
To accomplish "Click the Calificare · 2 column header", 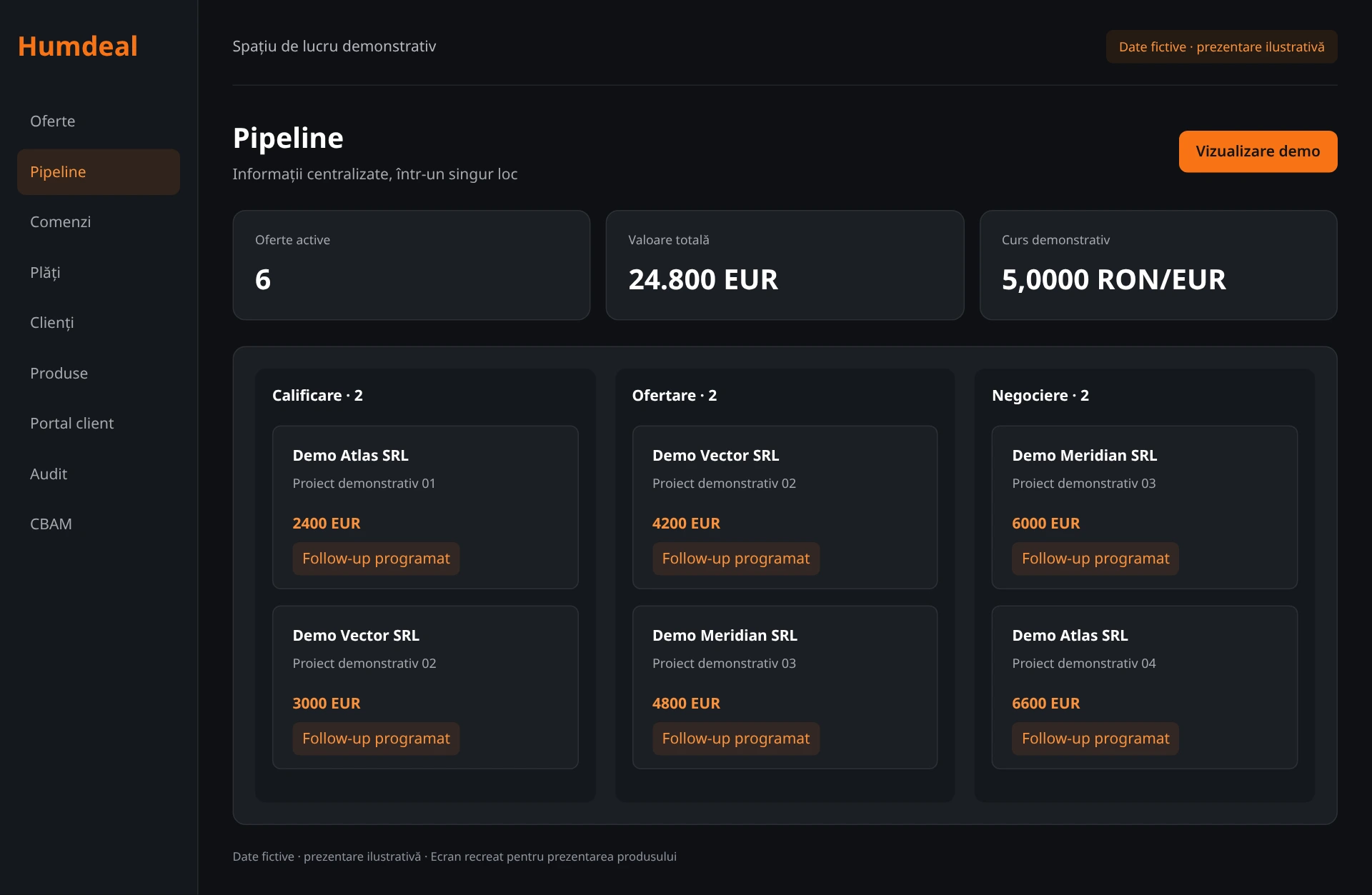I will [x=317, y=396].
